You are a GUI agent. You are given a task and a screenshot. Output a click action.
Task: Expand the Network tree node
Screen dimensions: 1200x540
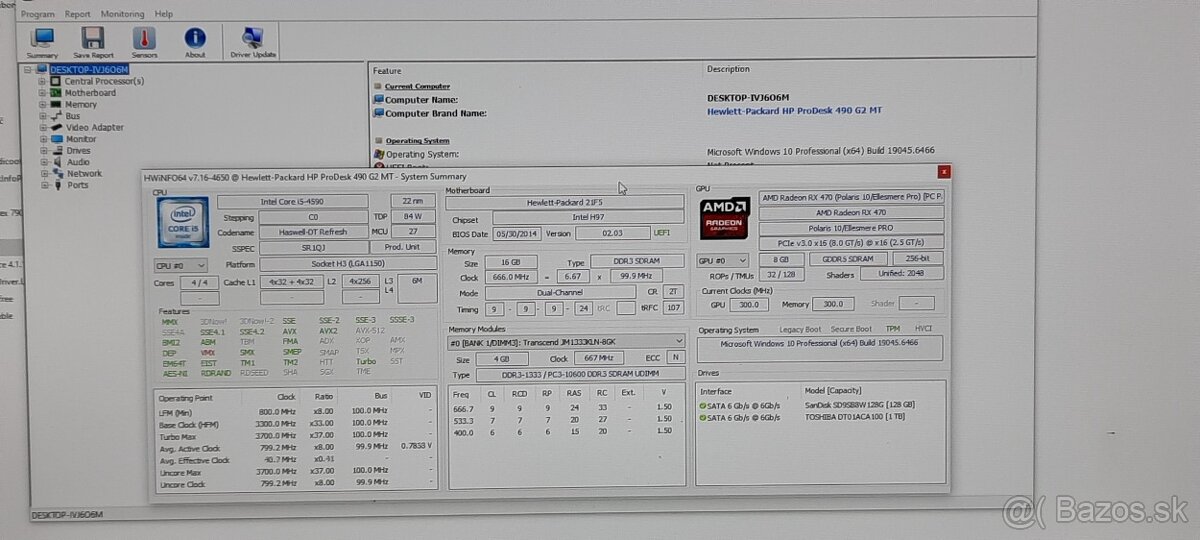click(43, 173)
